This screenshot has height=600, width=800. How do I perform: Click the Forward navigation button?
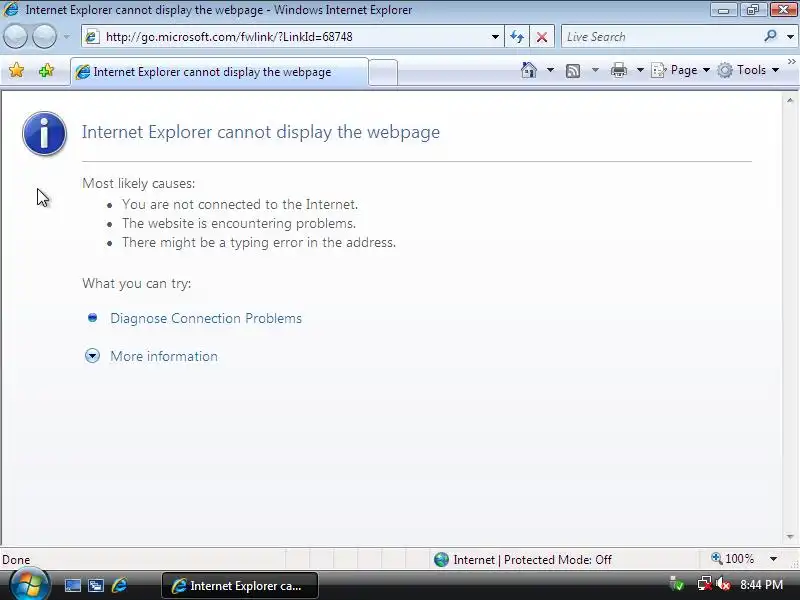[x=44, y=37]
